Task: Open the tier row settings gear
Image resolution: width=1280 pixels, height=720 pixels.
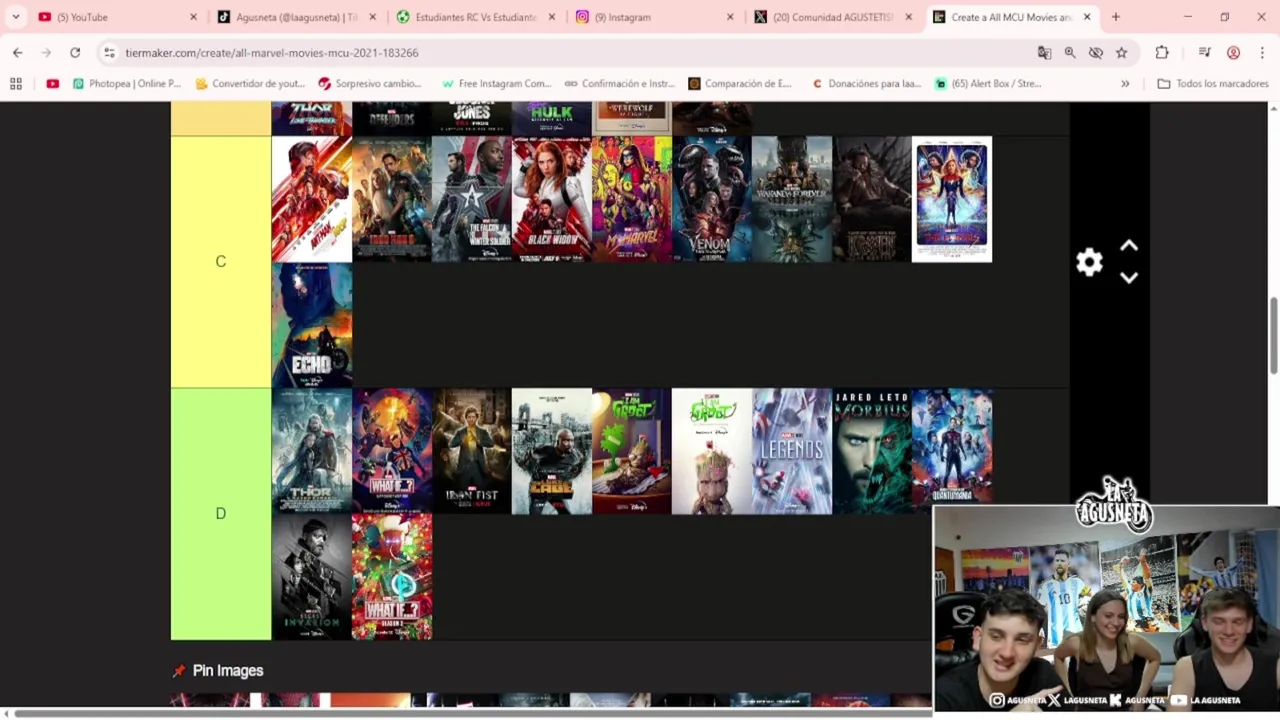Action: 1089,262
